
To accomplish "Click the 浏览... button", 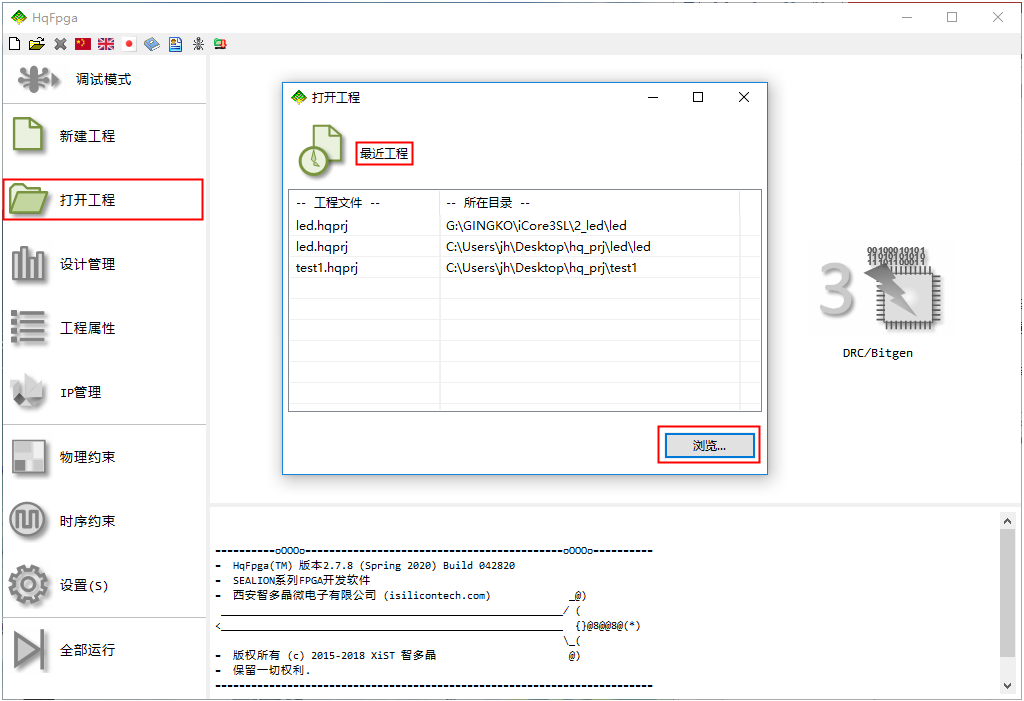I will tap(709, 446).
